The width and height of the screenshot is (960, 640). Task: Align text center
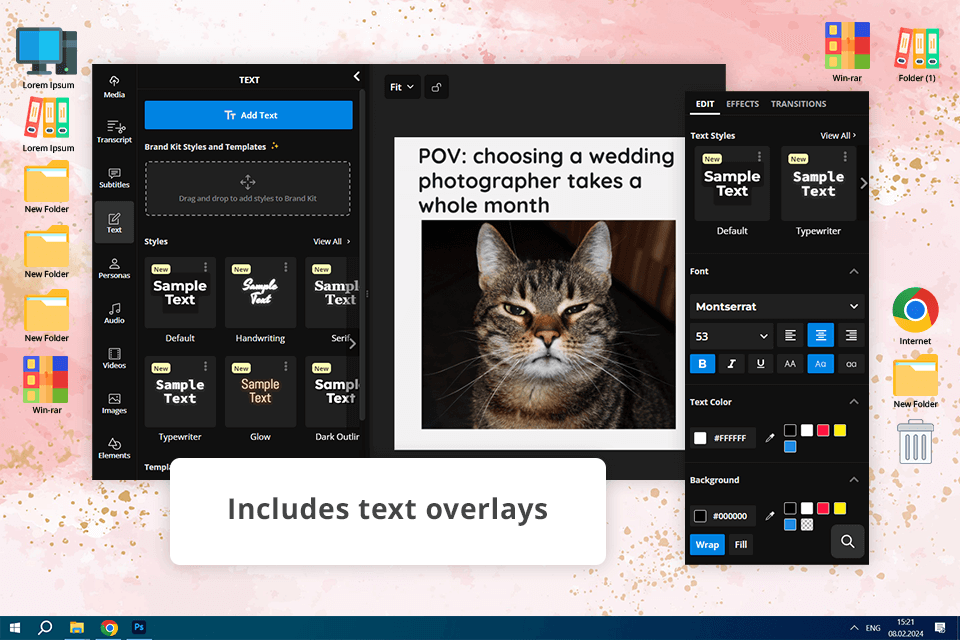point(820,335)
